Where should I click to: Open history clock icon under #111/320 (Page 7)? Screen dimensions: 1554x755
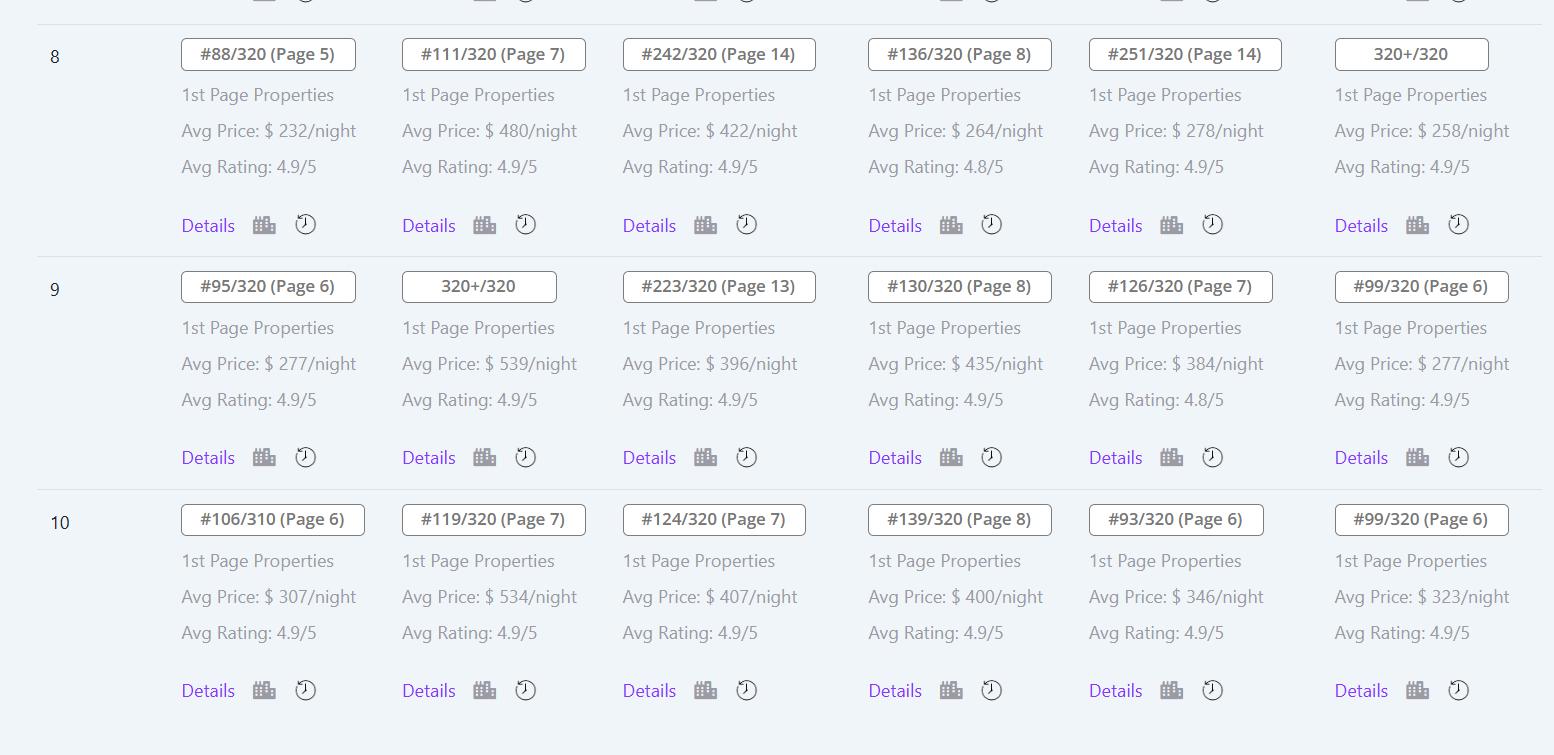tap(526, 225)
